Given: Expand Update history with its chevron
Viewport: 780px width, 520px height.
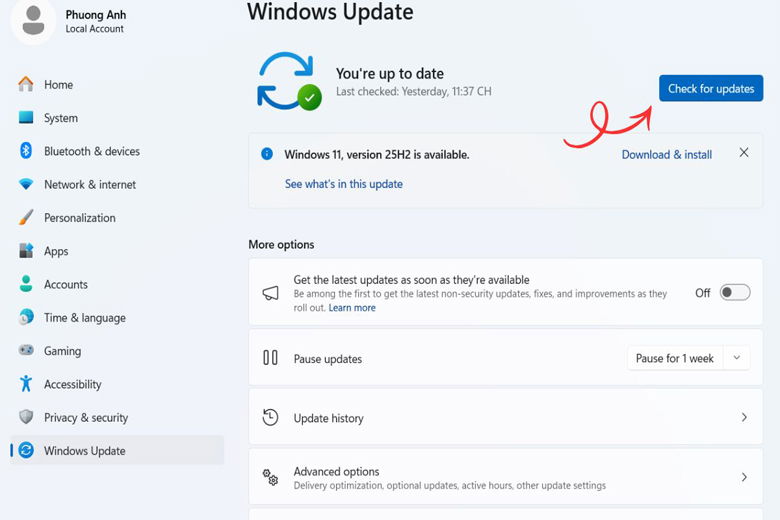Looking at the screenshot, I should [744, 418].
